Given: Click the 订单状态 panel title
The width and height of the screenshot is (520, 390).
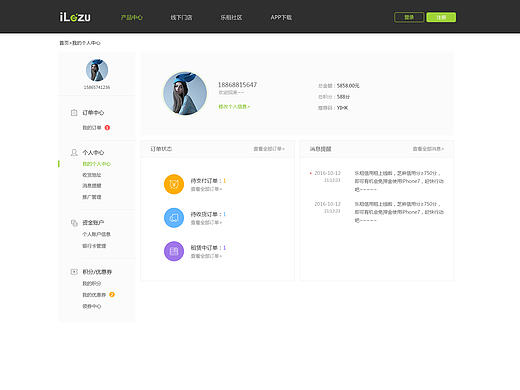Looking at the screenshot, I should click(x=161, y=149).
